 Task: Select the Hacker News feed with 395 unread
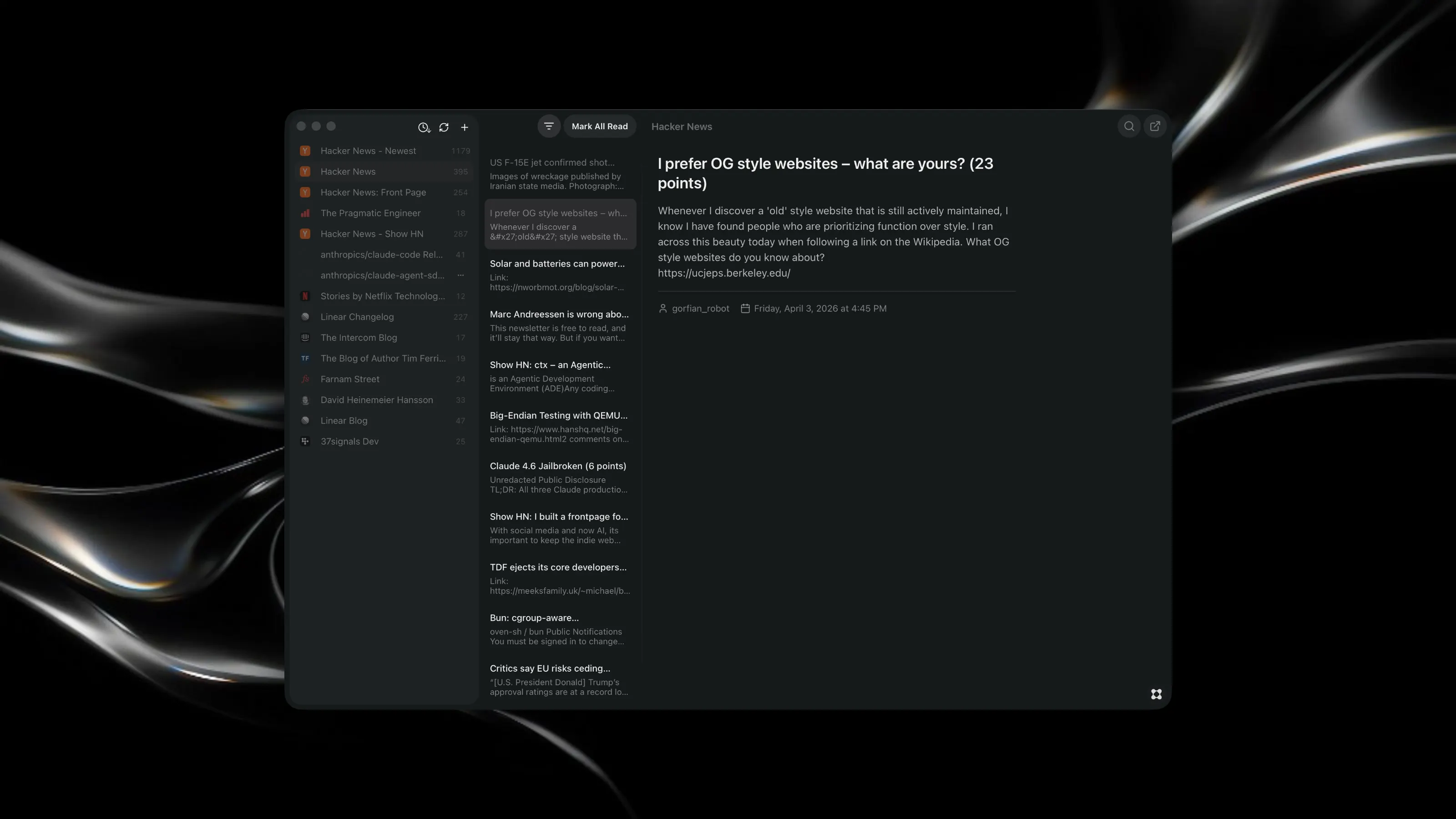384,171
